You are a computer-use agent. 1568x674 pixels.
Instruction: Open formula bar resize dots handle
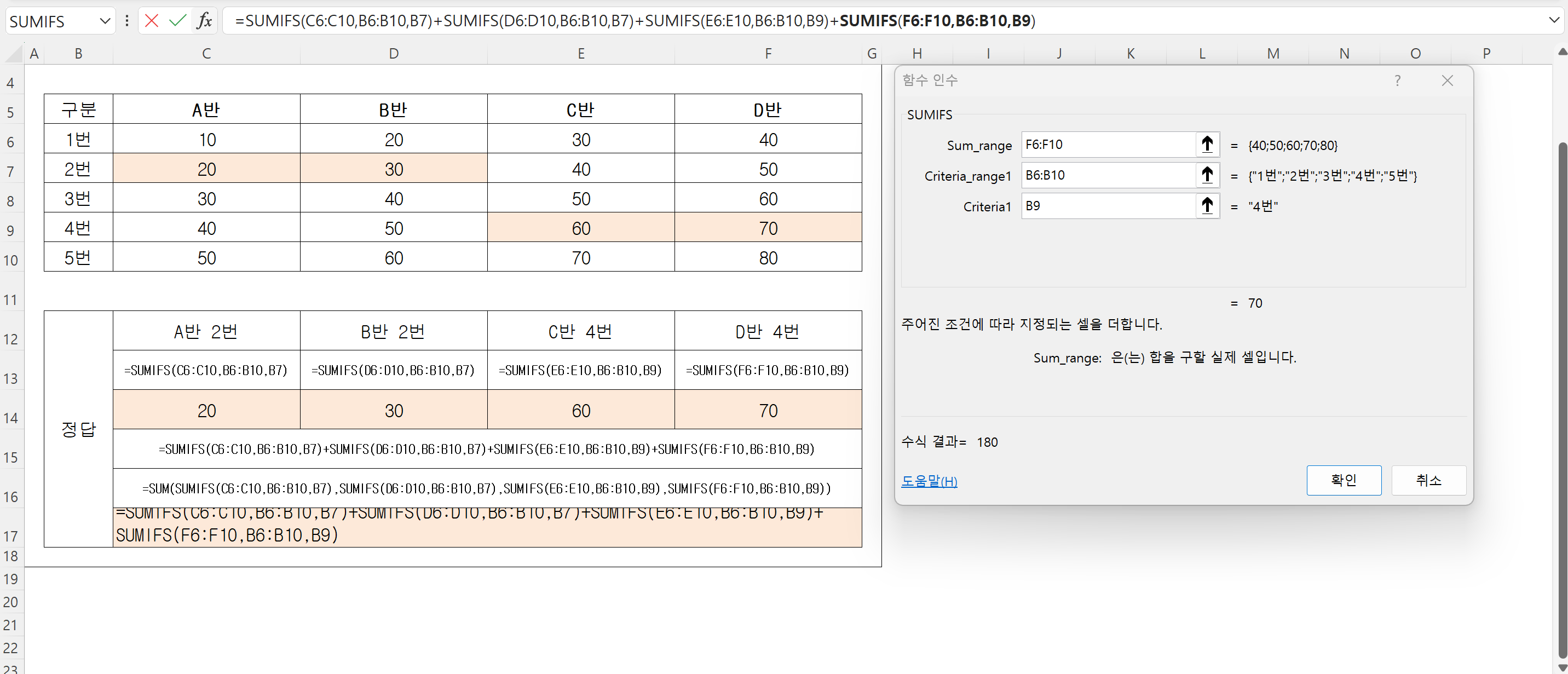coord(126,21)
